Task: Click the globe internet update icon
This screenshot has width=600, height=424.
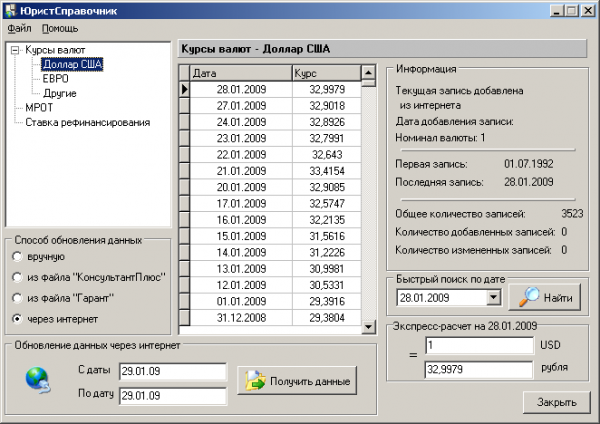Action: coord(38,379)
